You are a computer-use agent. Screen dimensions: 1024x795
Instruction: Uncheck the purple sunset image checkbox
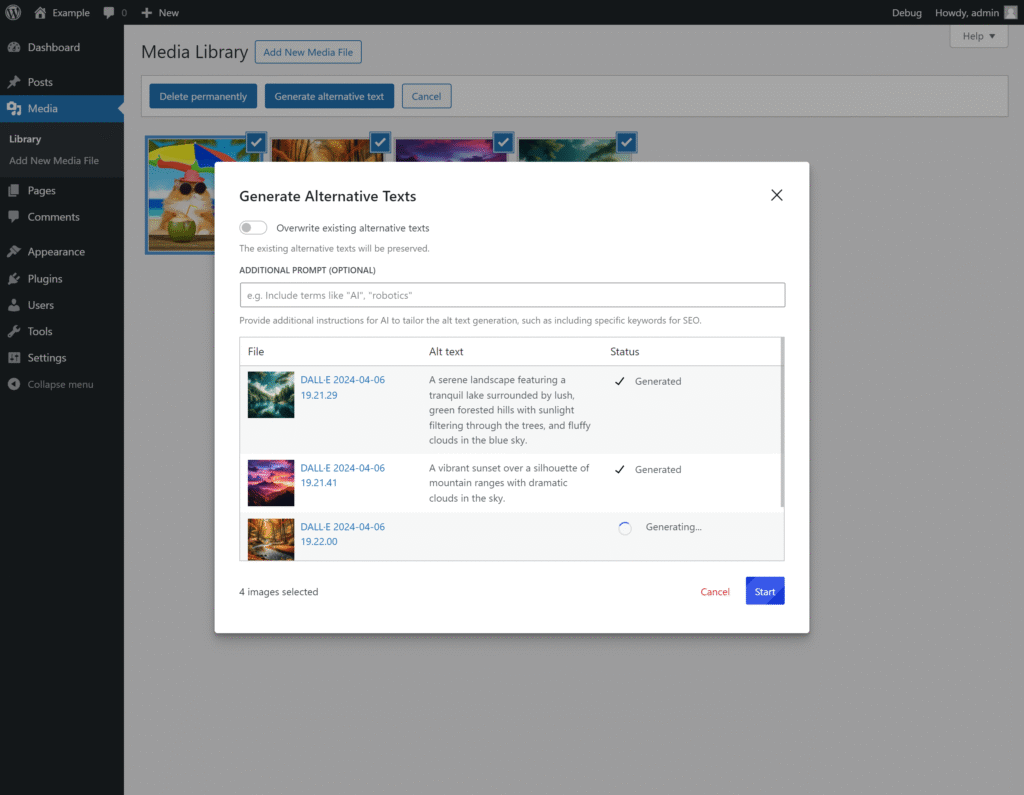click(503, 142)
